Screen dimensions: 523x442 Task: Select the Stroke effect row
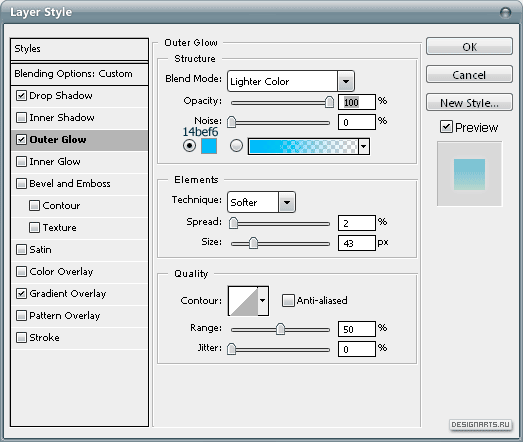(x=79, y=338)
